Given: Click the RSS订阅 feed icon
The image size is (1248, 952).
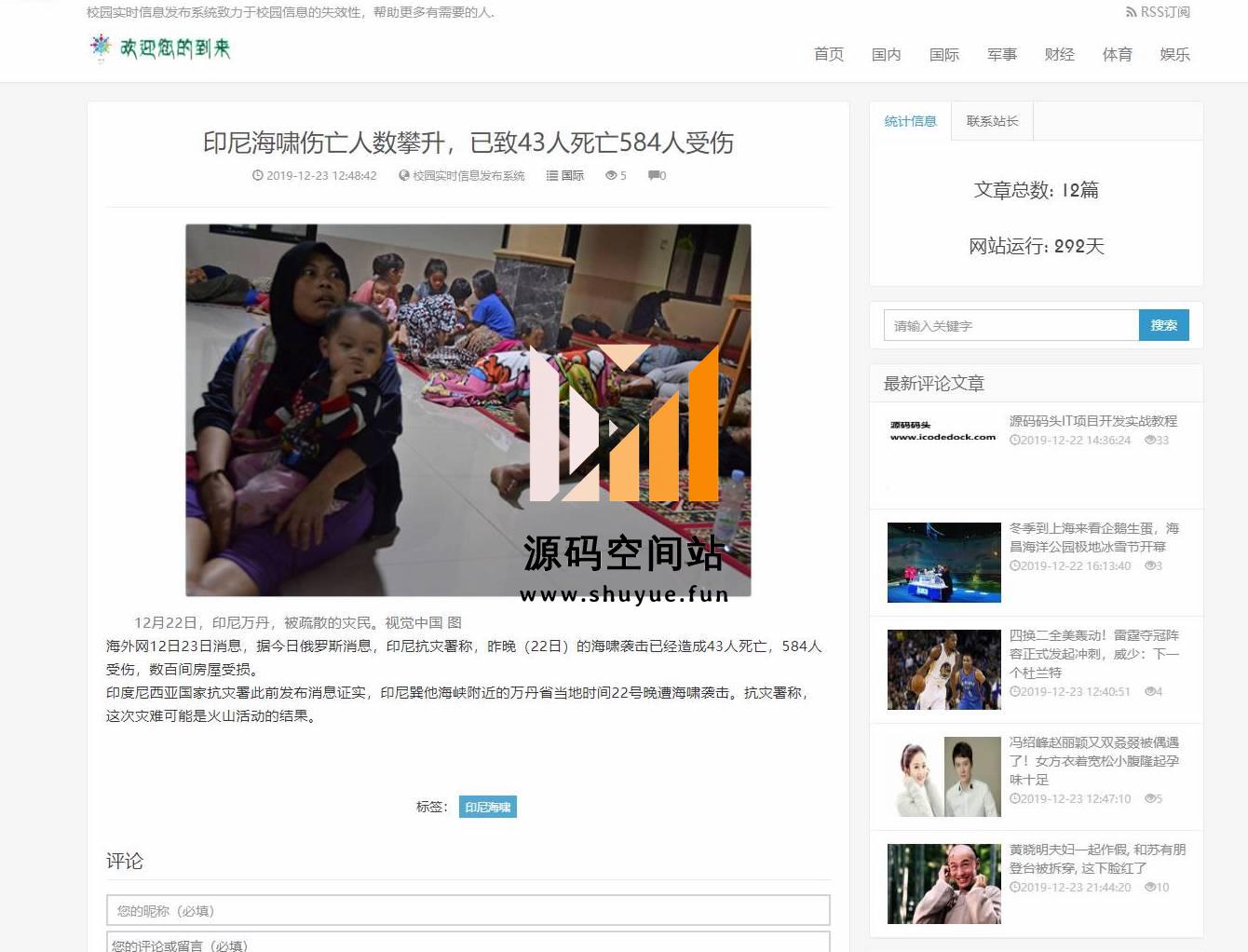Looking at the screenshot, I should pyautogui.click(x=1132, y=12).
